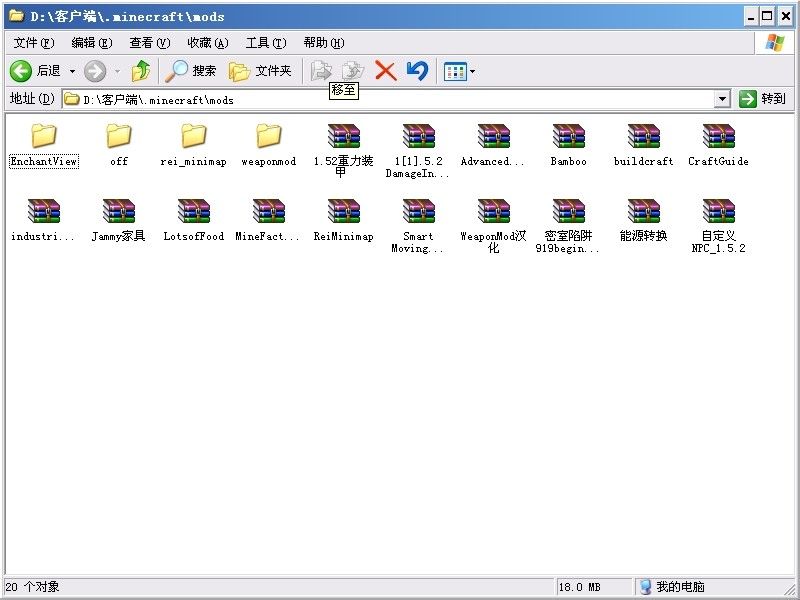This screenshot has height=600, width=800.
Task: Select the Bamboo archive icon
Action: pos(569,136)
